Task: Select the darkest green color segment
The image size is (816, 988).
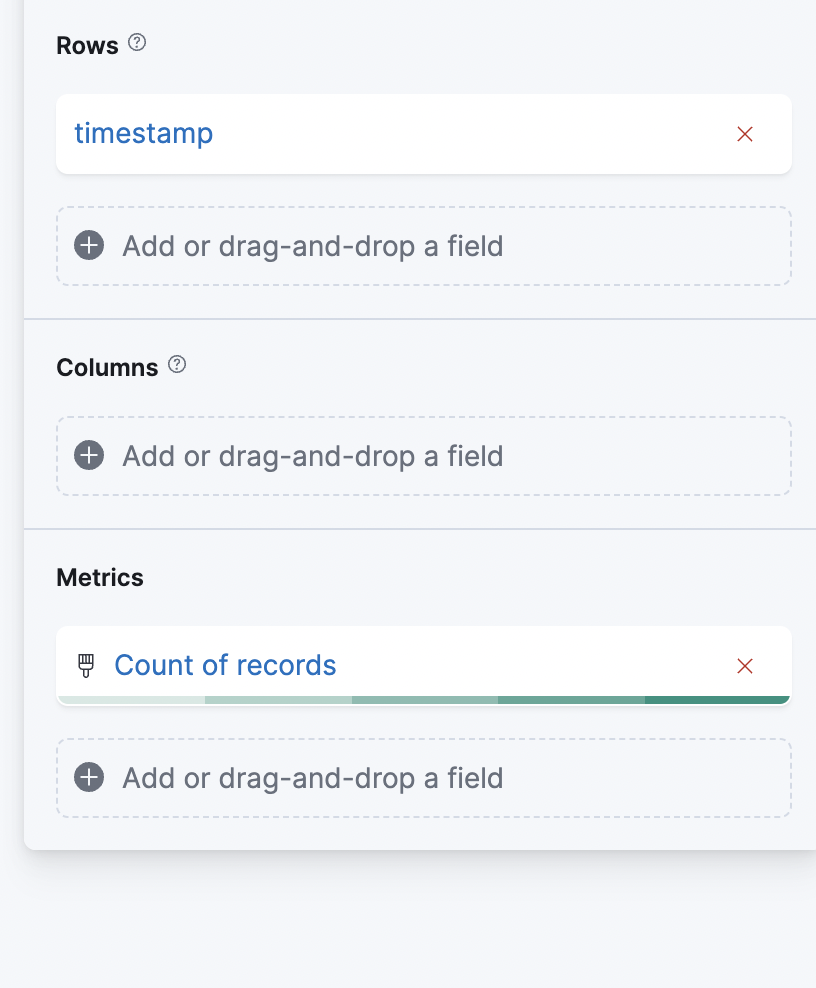Action: coord(716,700)
